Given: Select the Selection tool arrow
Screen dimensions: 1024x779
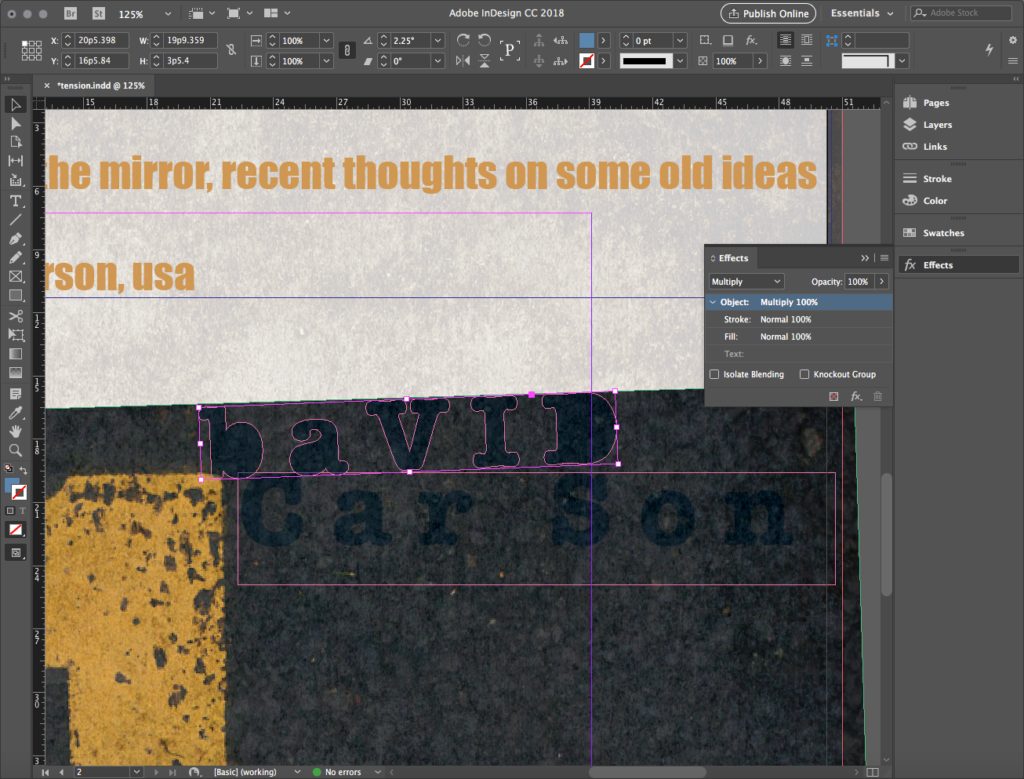Looking at the screenshot, I should [16, 105].
